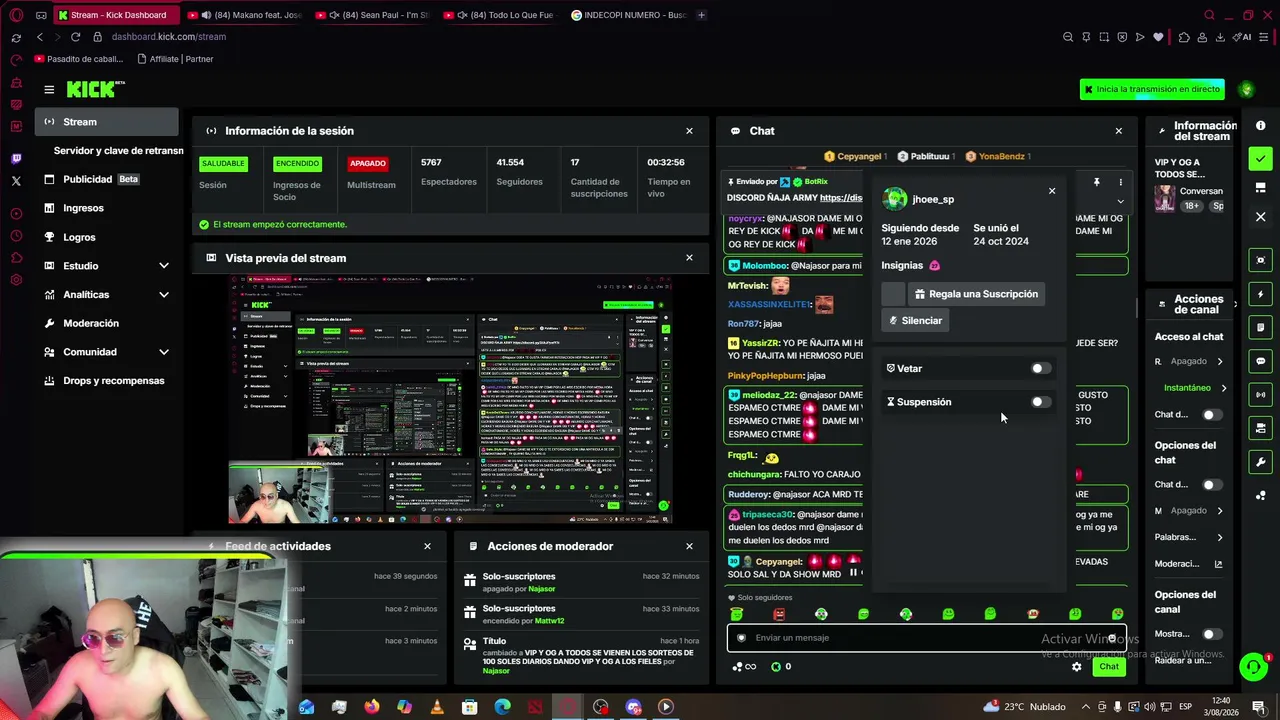Toggle the Vetar switch for jhoee_sp

1041,368
